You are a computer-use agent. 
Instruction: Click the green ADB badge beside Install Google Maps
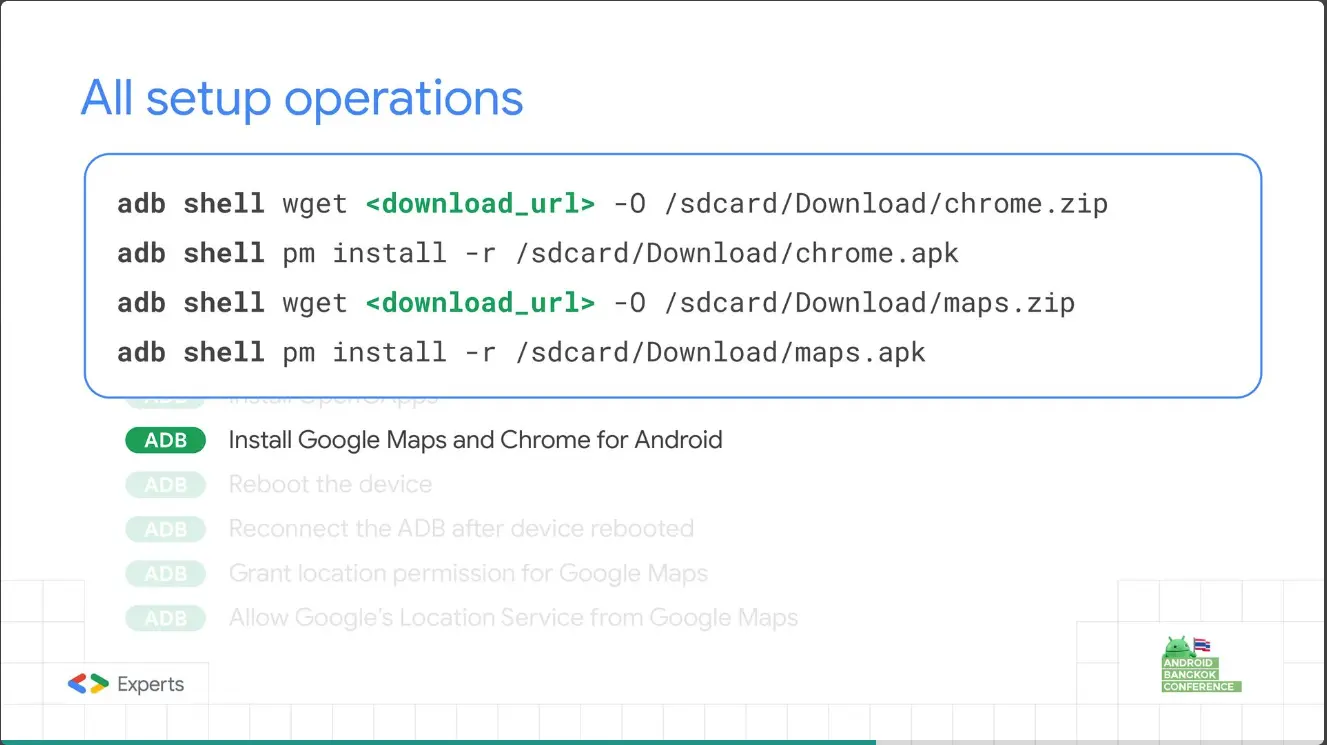(x=165, y=440)
